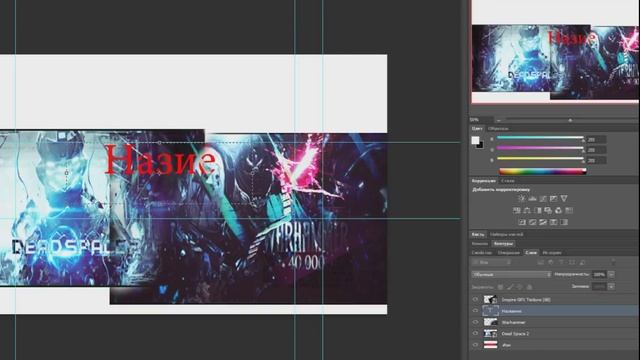Screen dimensions: 640x360
Task: Add a Photo Filter adjustment layer
Action: (548, 211)
